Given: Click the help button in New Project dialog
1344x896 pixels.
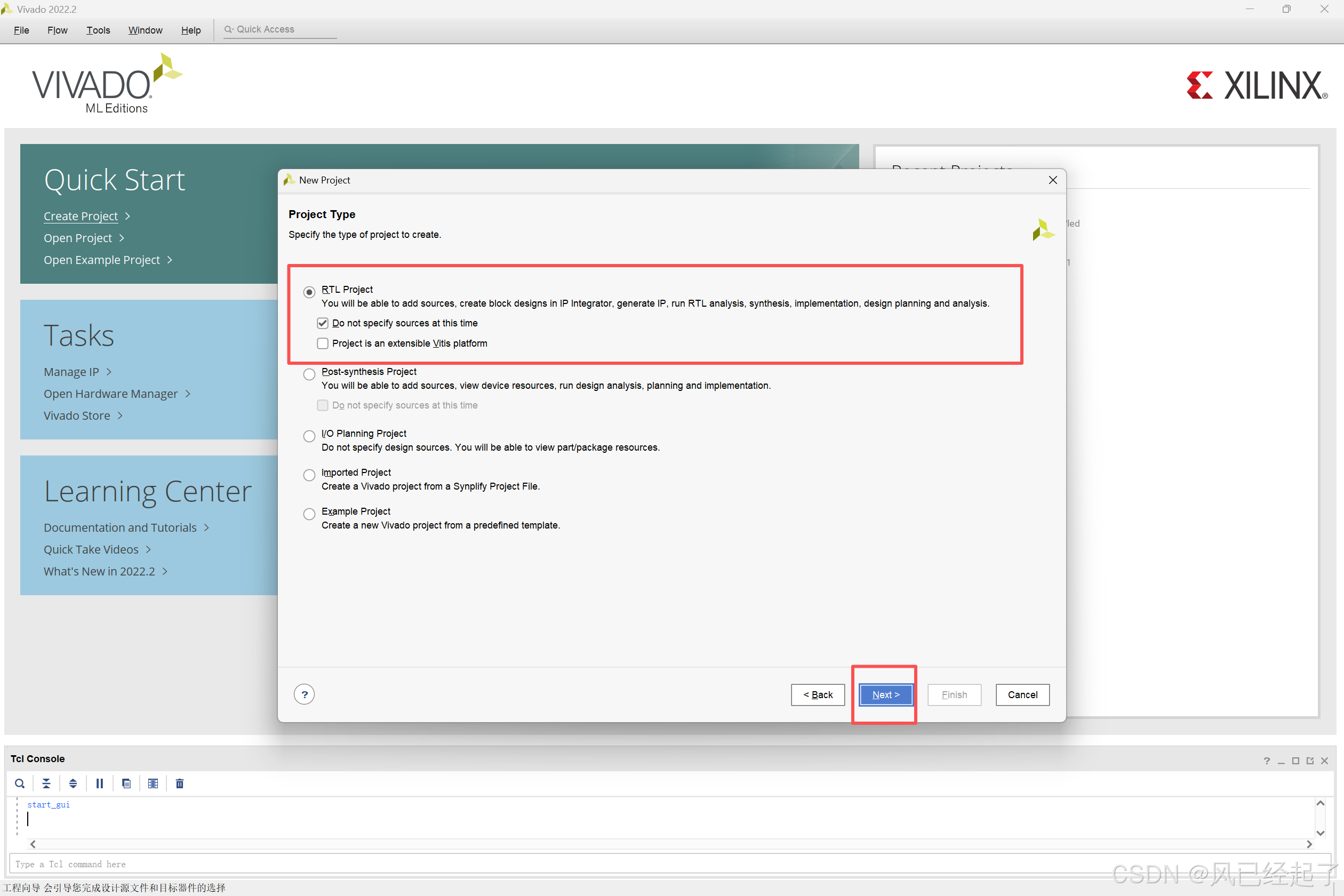Looking at the screenshot, I should coord(304,694).
